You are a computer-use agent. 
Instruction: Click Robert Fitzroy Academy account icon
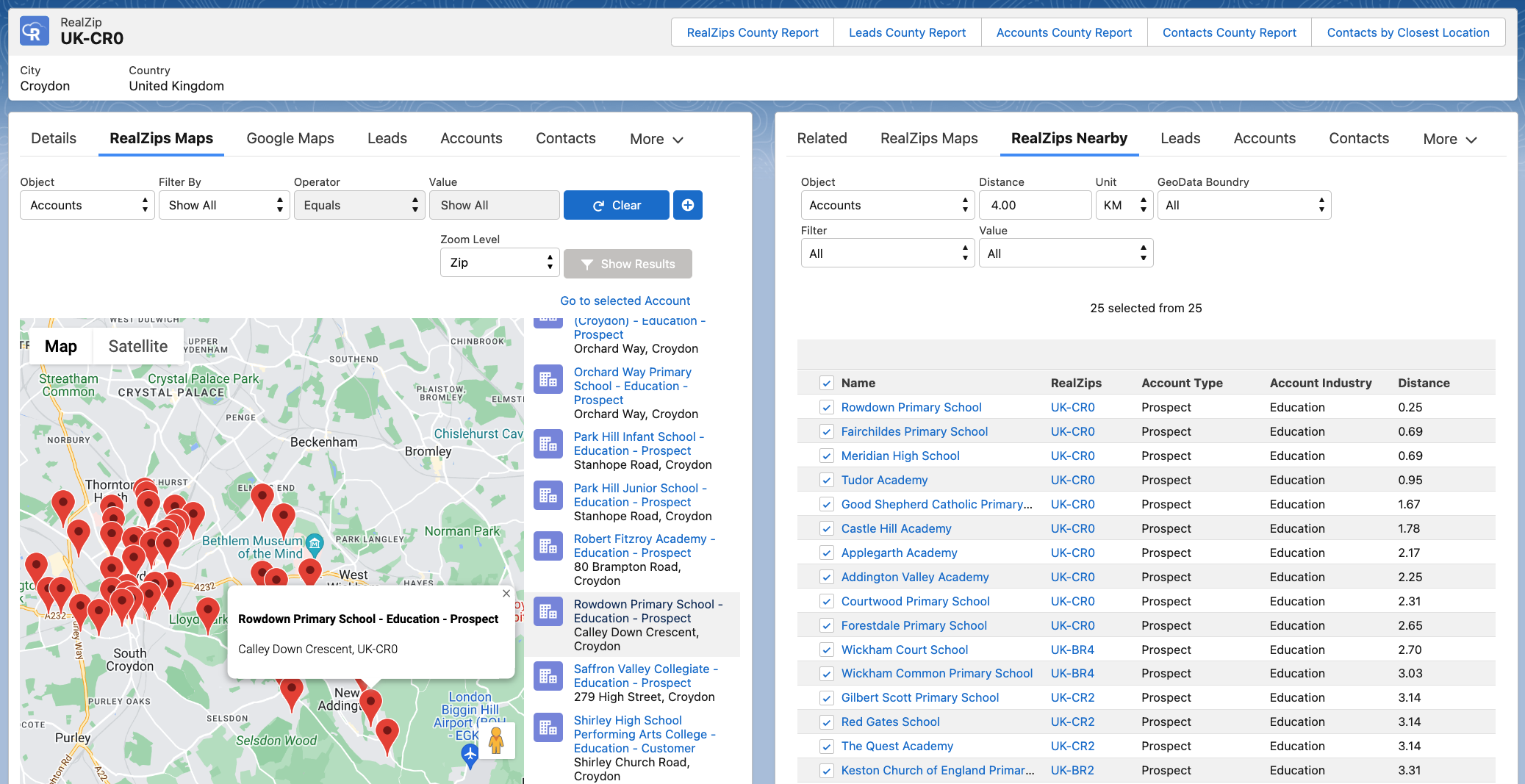(x=548, y=547)
